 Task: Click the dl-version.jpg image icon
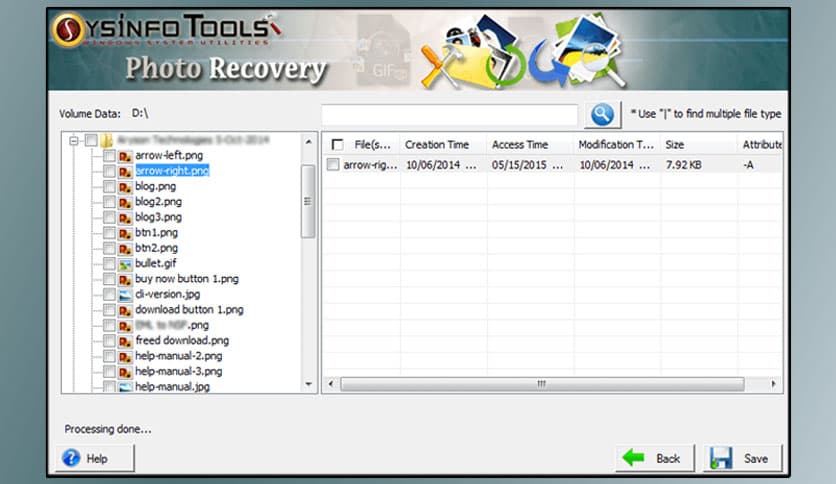coord(125,295)
